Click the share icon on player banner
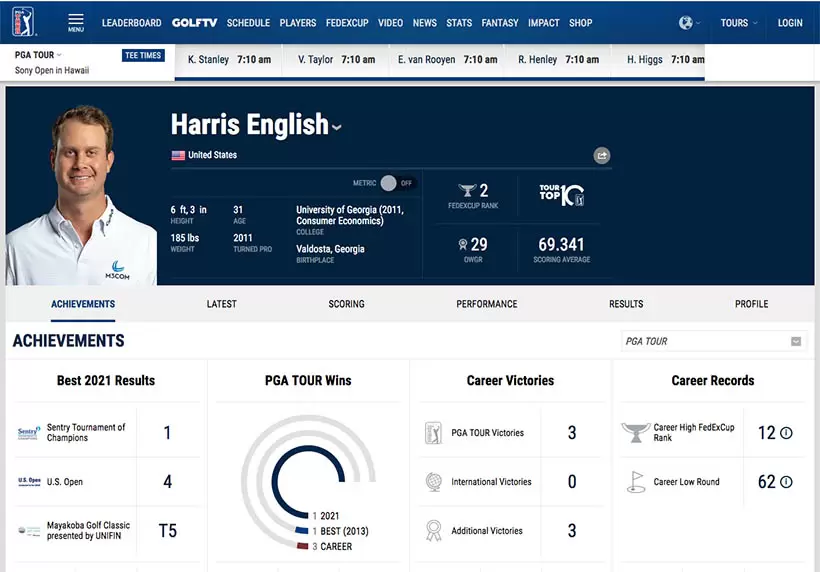Viewport: 820px width, 572px height. click(601, 155)
